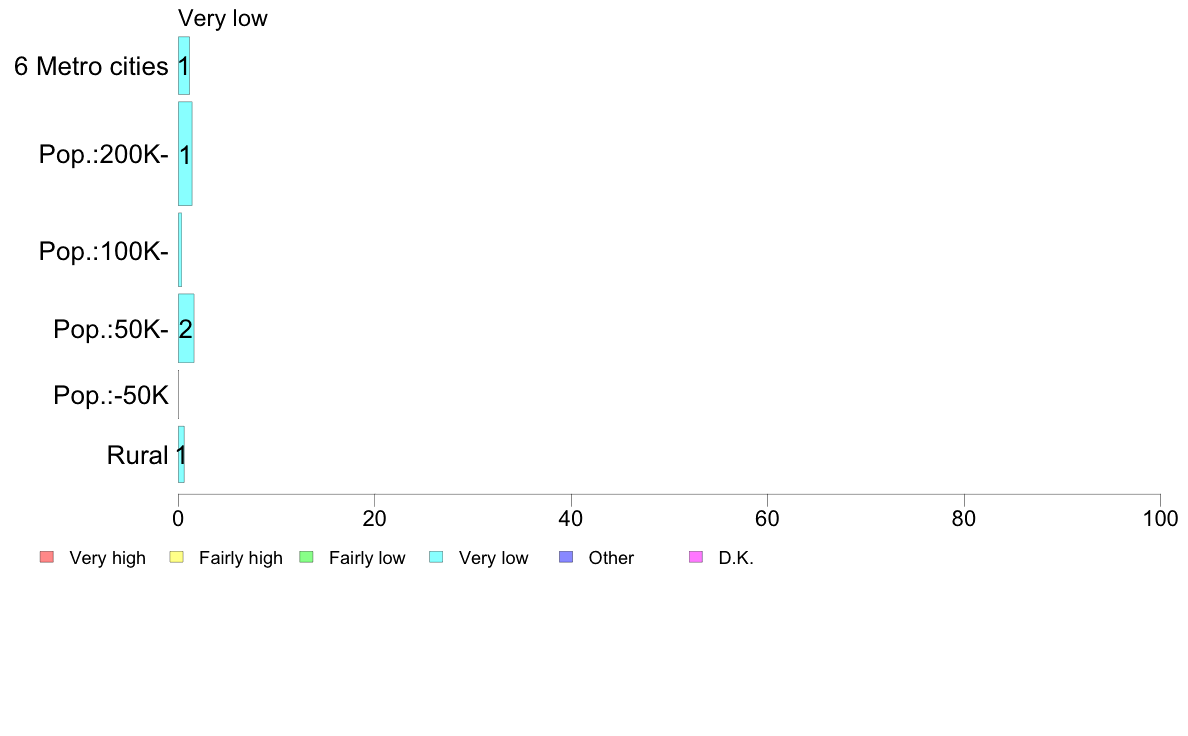
Task: Select the Rural cyan bar
Action: 182,455
